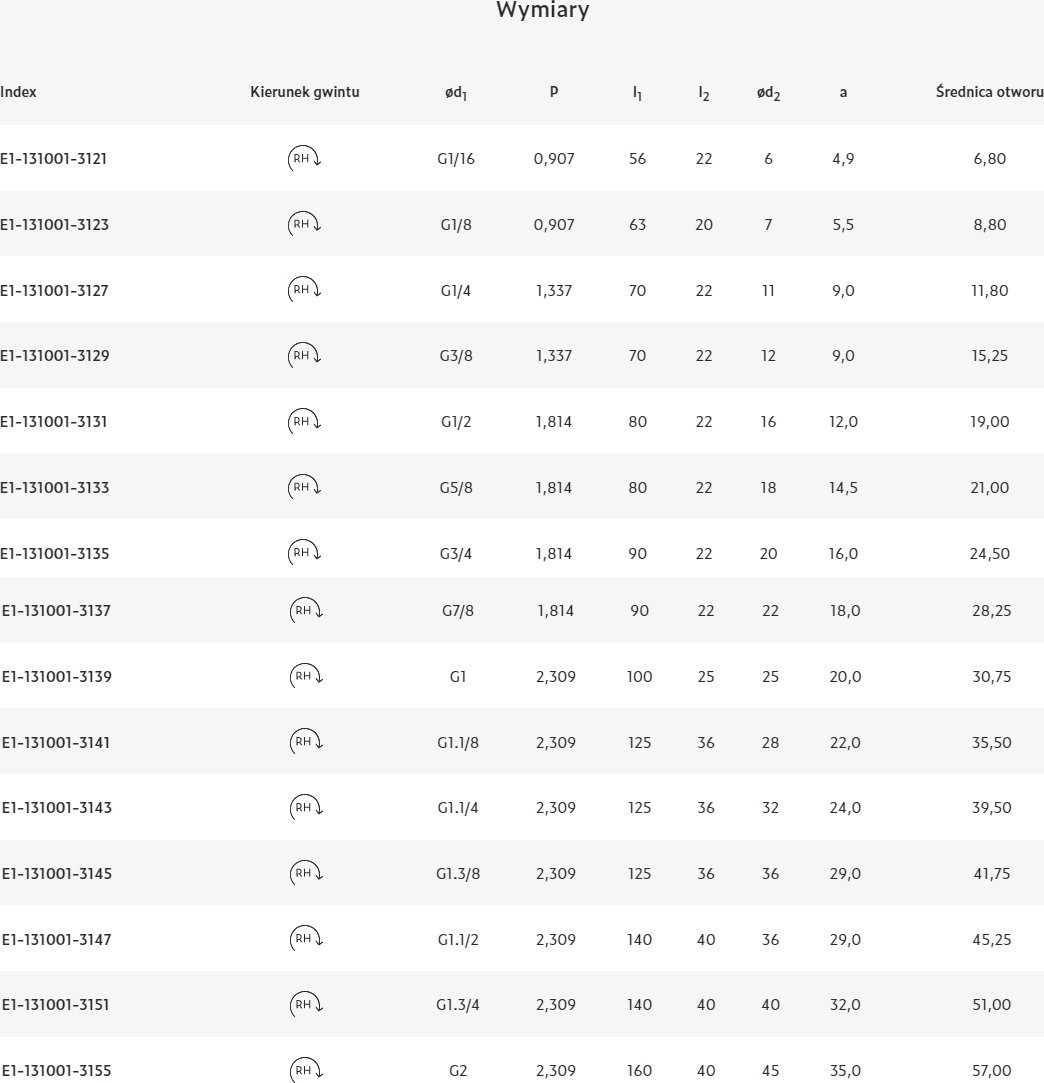Screen dimensions: 1044x1083
Task: Click the Index column header
Action: coord(19,92)
